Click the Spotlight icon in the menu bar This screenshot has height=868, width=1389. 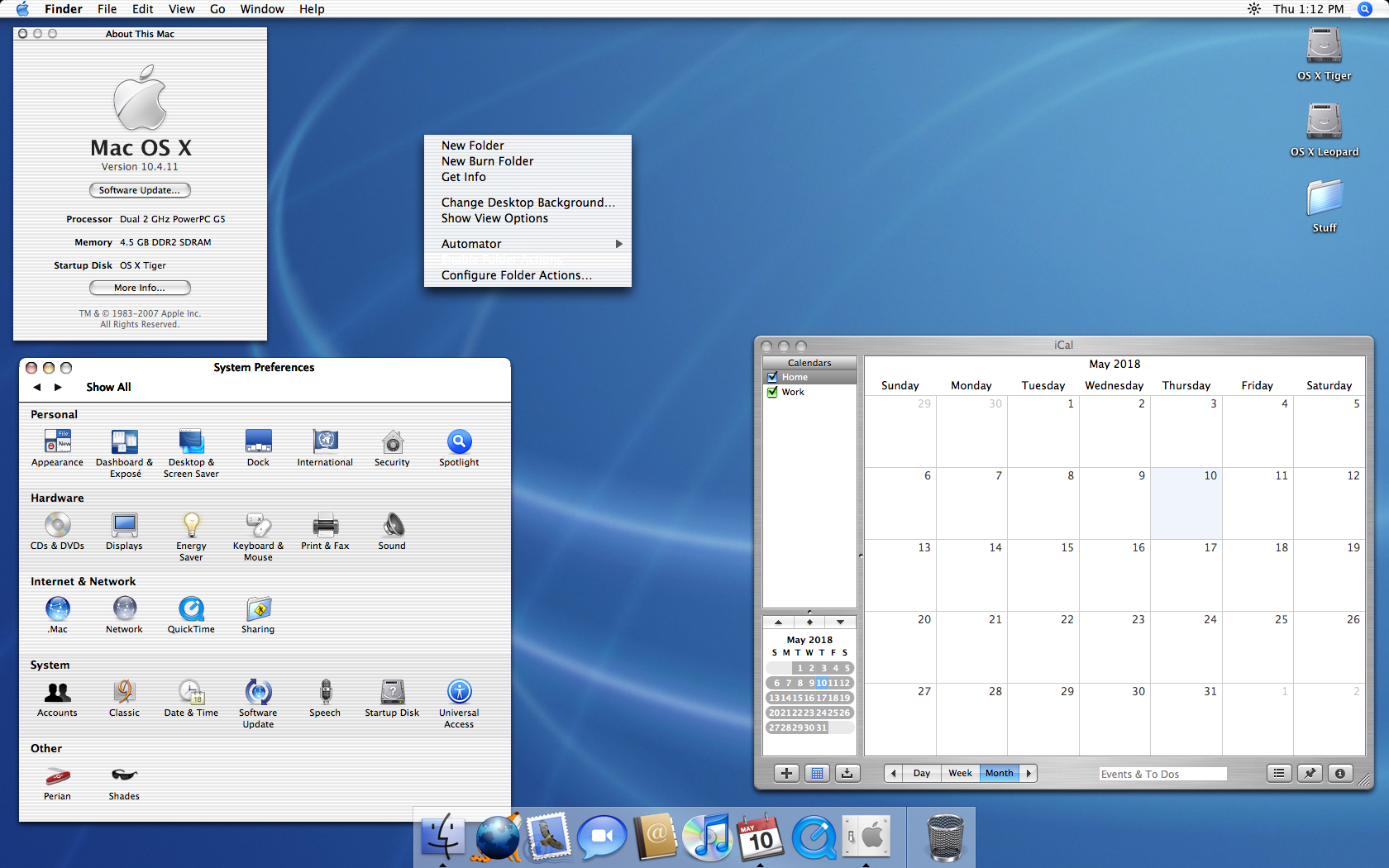pos(1365,9)
